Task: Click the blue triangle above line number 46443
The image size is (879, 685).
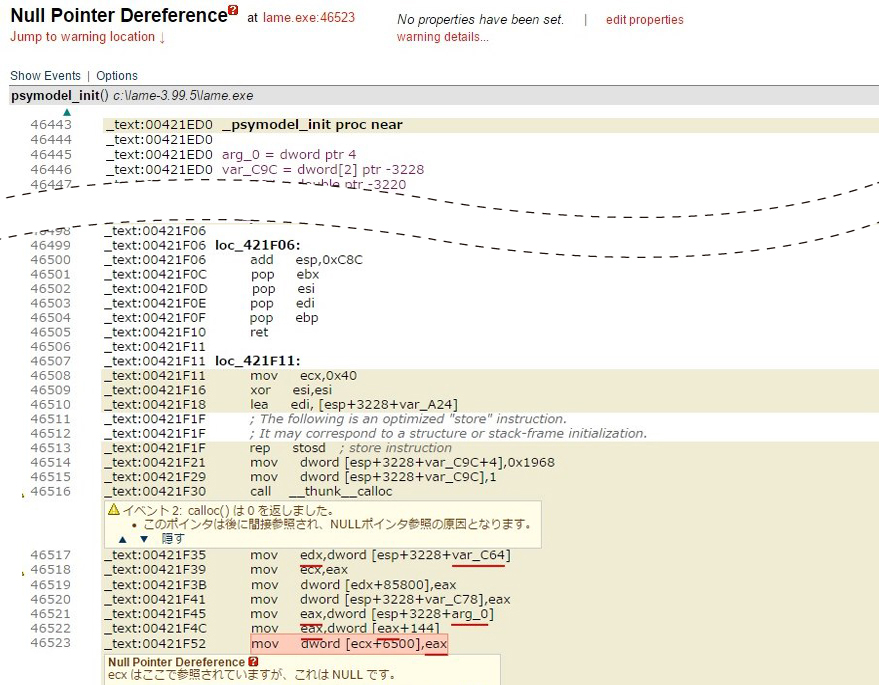Action: 66,112
